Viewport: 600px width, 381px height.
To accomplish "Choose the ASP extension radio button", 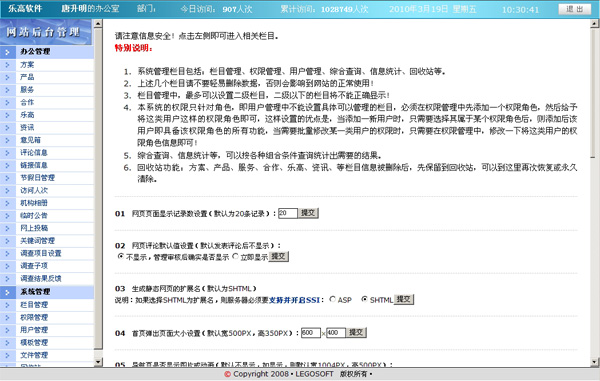I will click(x=333, y=299).
